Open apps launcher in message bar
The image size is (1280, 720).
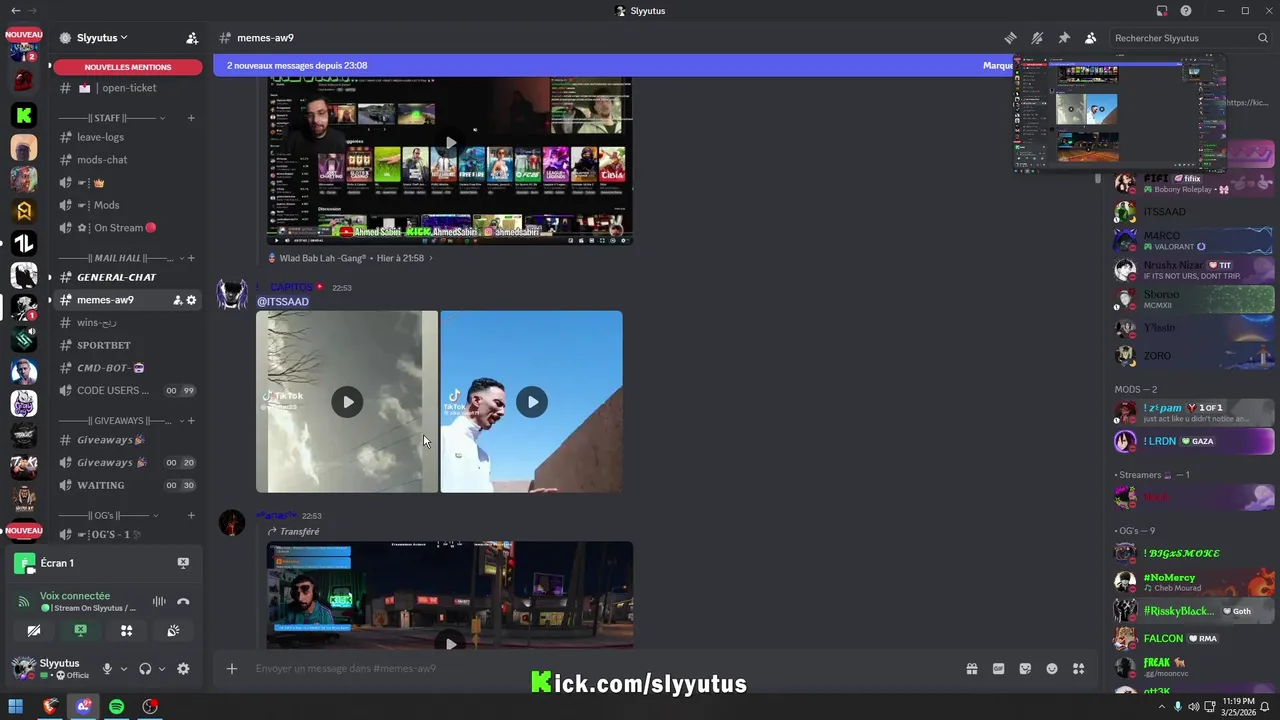1078,669
